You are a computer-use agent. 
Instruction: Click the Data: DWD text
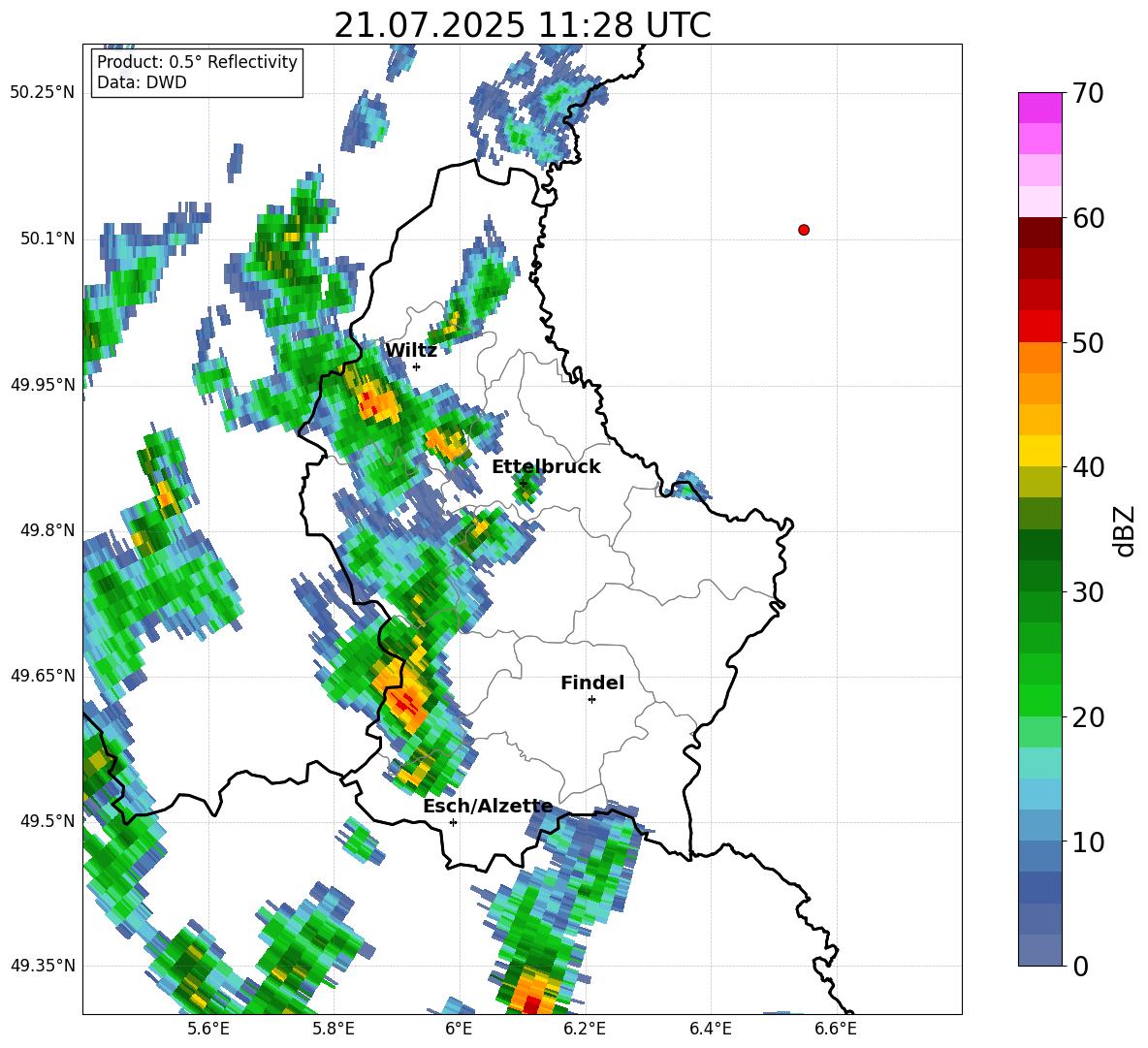pyautogui.click(x=142, y=82)
